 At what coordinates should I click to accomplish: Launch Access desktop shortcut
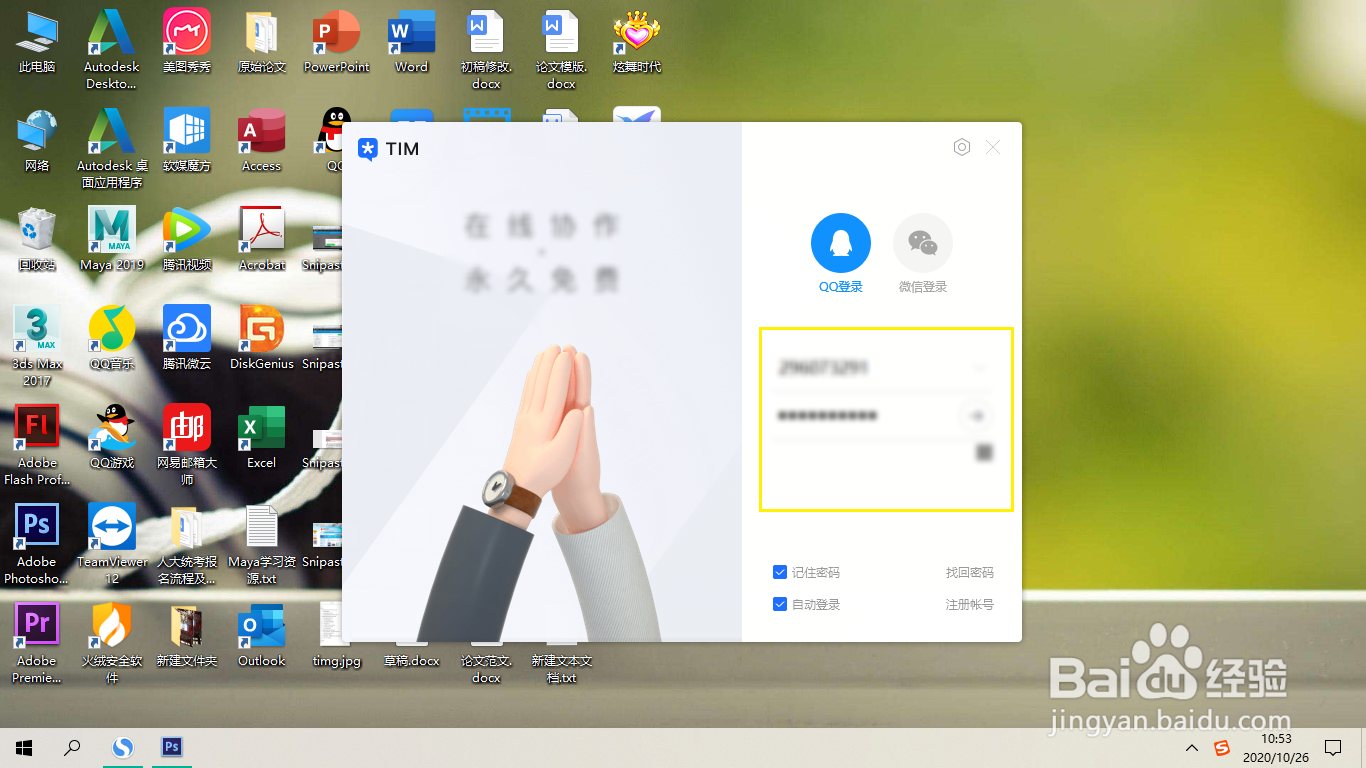pyautogui.click(x=262, y=141)
